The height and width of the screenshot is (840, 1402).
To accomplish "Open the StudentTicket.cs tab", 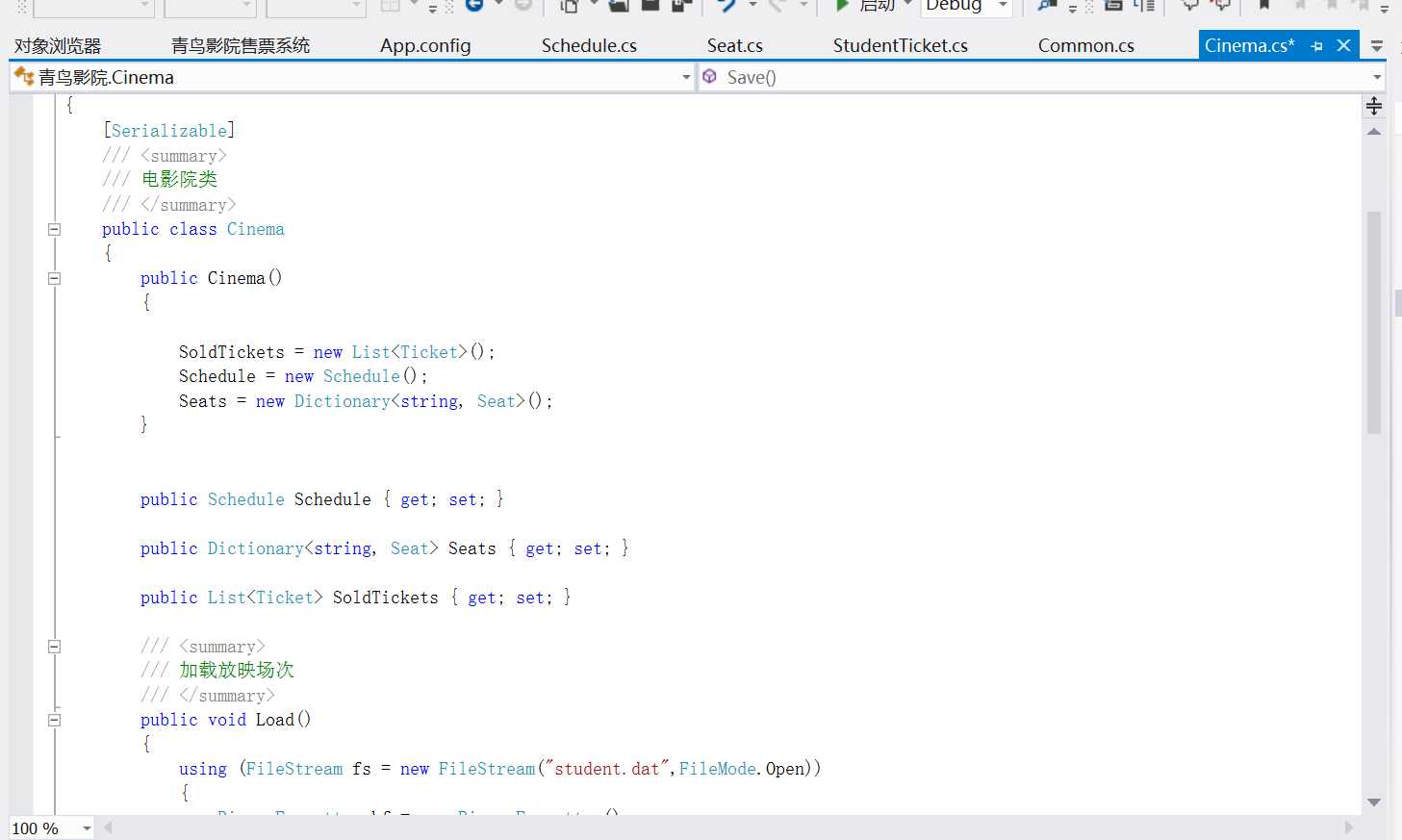I will tap(901, 45).
